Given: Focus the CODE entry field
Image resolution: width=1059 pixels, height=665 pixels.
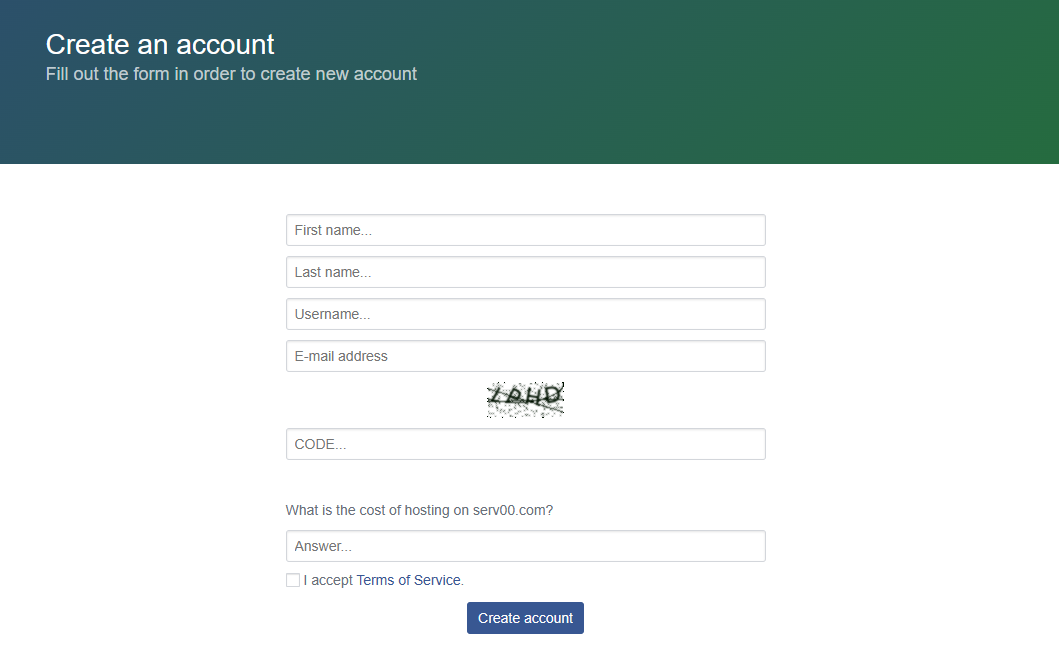Looking at the screenshot, I should point(525,444).
